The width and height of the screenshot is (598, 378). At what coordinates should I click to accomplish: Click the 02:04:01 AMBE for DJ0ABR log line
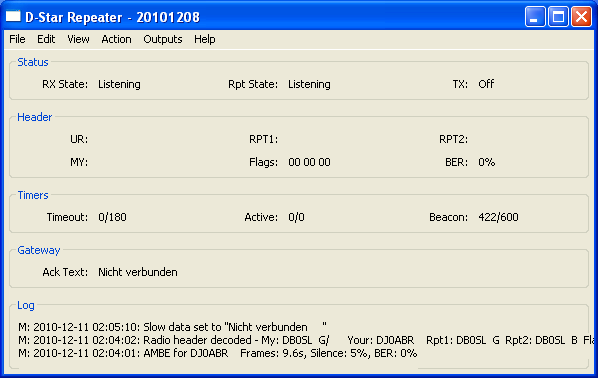[x=217, y=353]
